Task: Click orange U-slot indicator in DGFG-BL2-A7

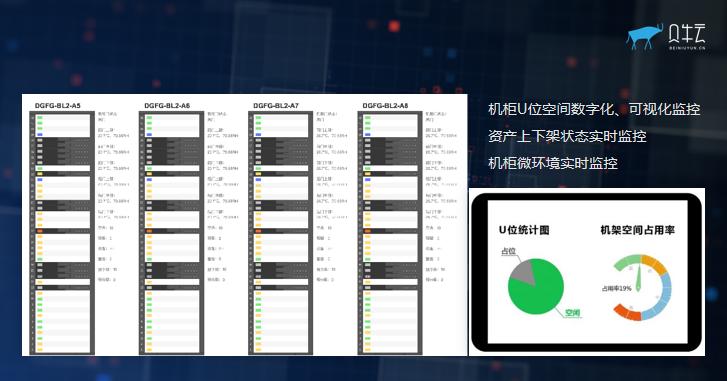Action: (258, 231)
